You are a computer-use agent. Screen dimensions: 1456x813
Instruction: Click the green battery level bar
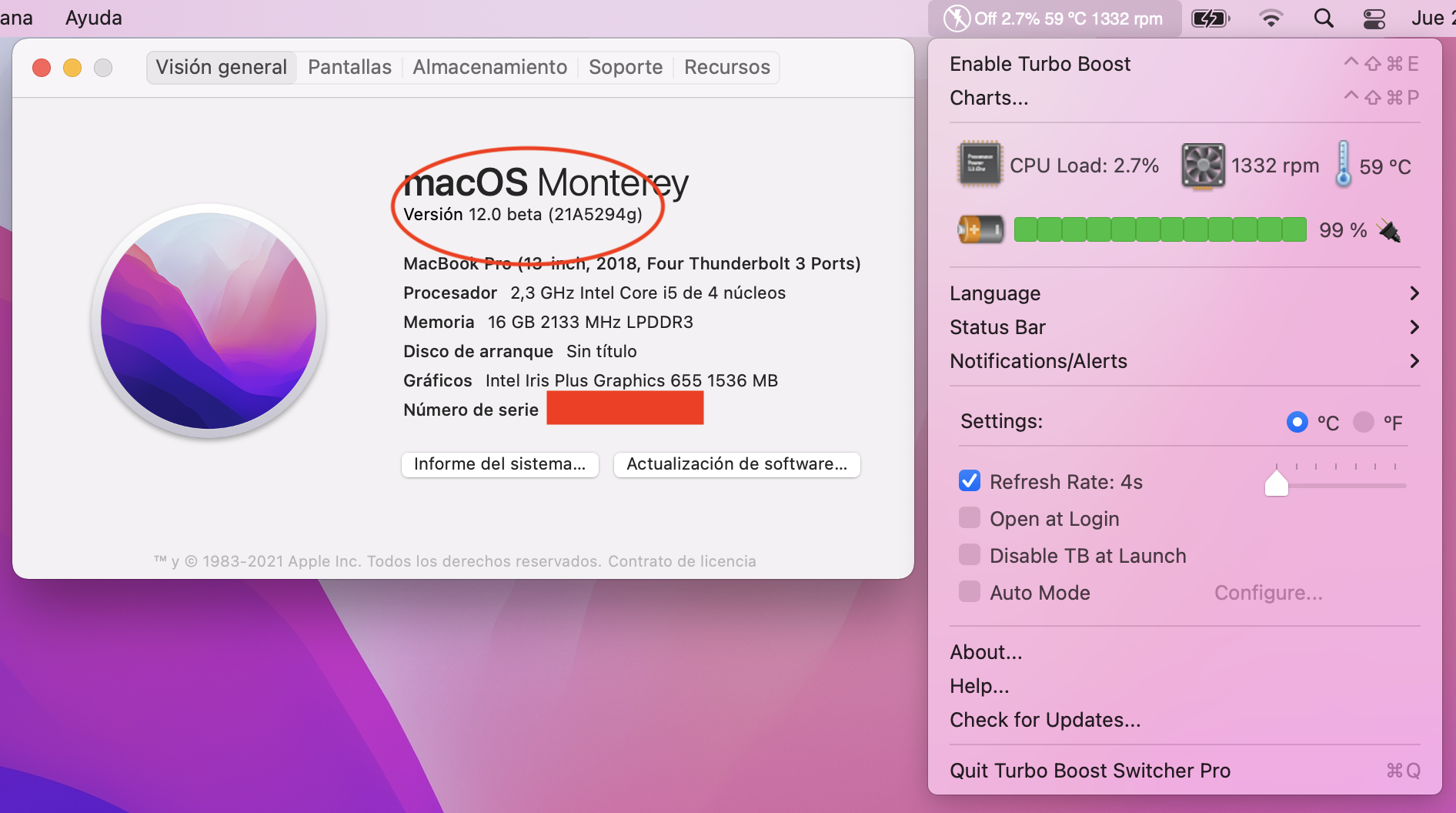pyautogui.click(x=1160, y=229)
